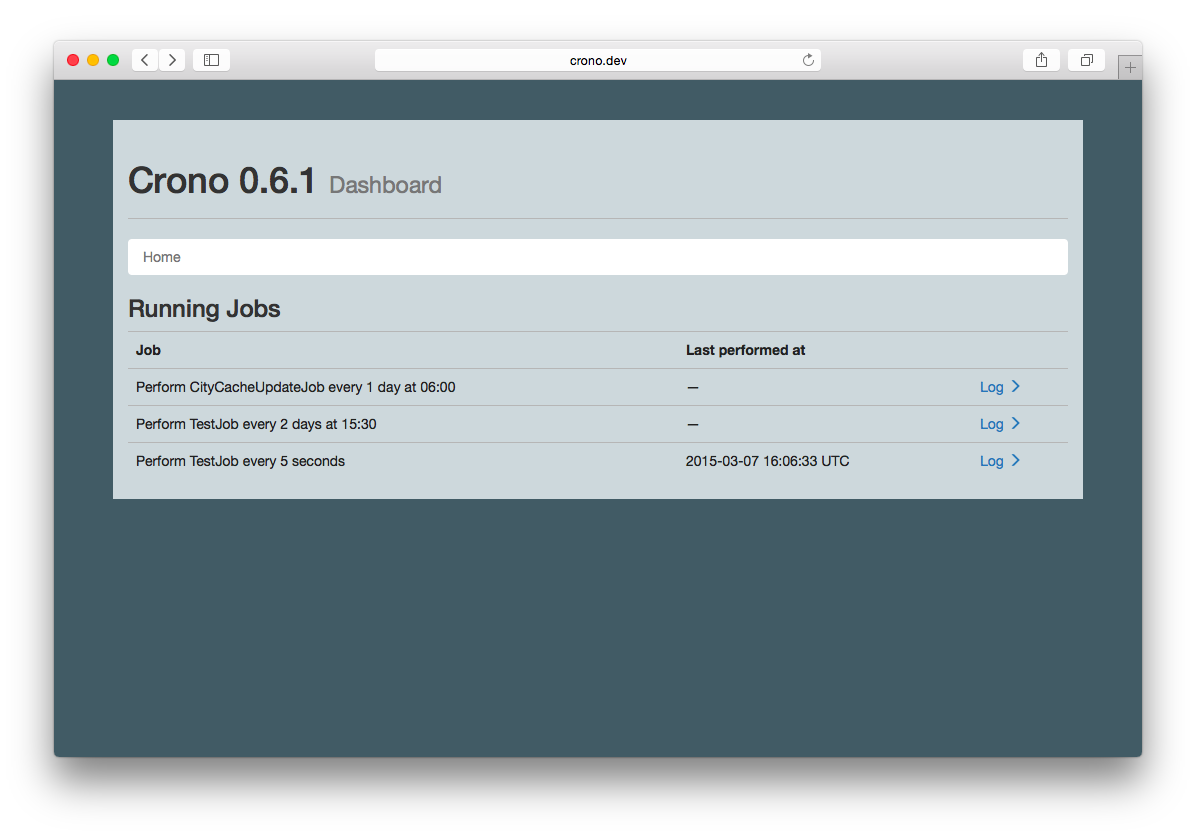
Task: Open Log for CityCacheUpdateJob
Action: point(991,387)
